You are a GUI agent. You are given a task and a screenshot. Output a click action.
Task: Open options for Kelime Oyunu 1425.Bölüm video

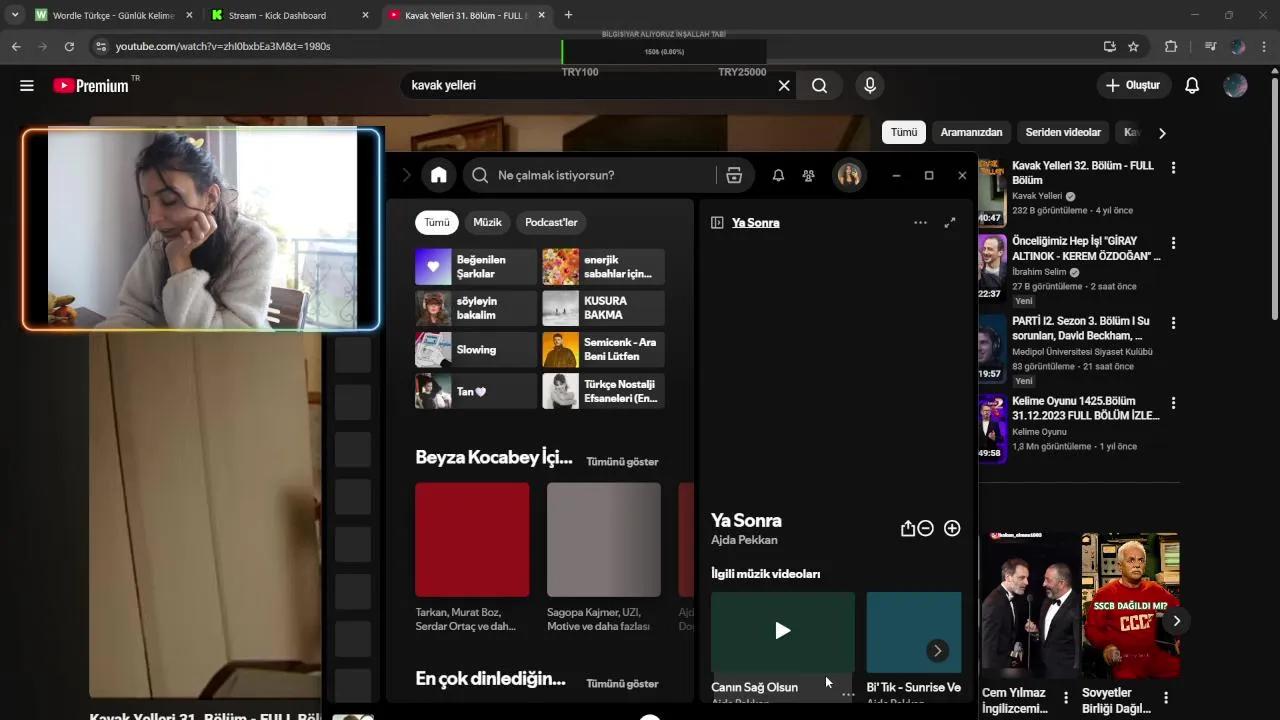click(1173, 403)
